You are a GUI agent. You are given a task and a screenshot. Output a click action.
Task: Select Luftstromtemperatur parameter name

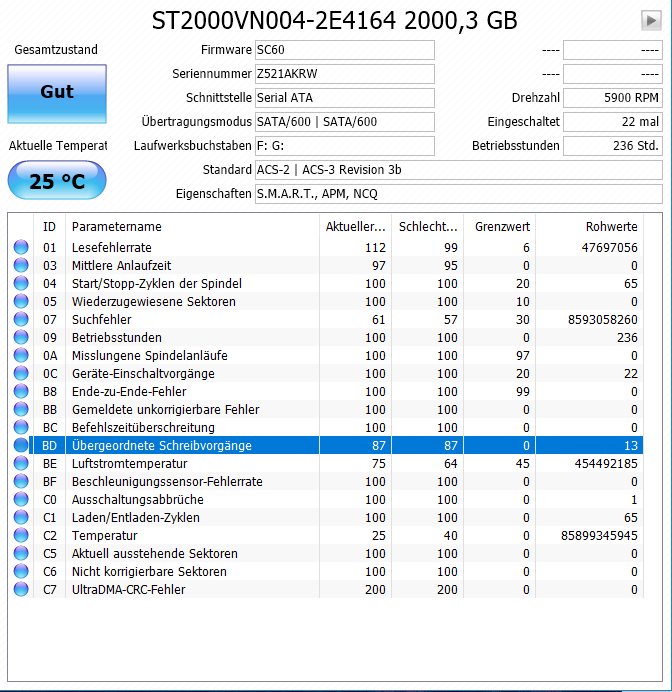click(129, 464)
